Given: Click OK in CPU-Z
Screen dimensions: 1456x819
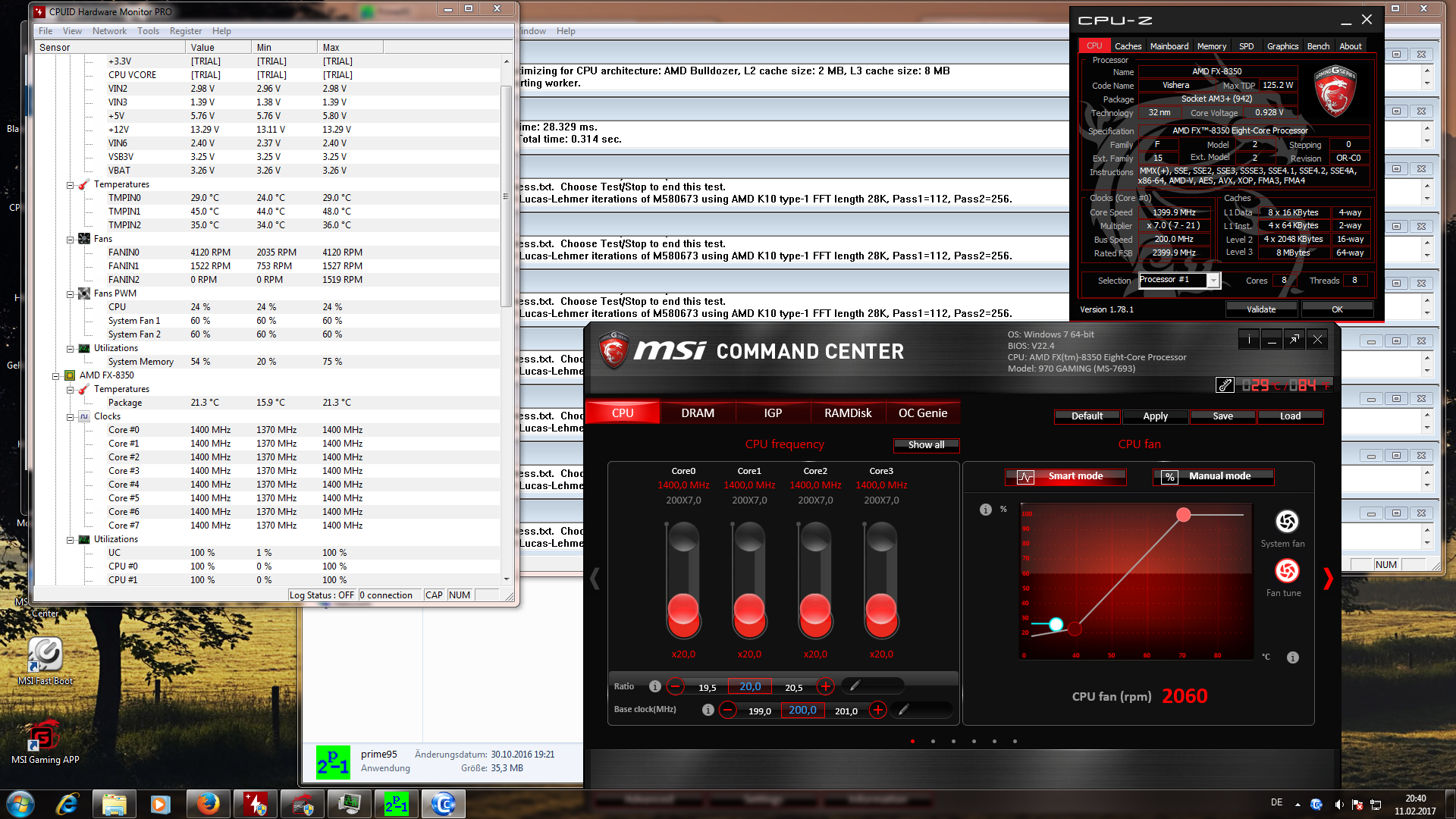Looking at the screenshot, I should [x=1337, y=309].
